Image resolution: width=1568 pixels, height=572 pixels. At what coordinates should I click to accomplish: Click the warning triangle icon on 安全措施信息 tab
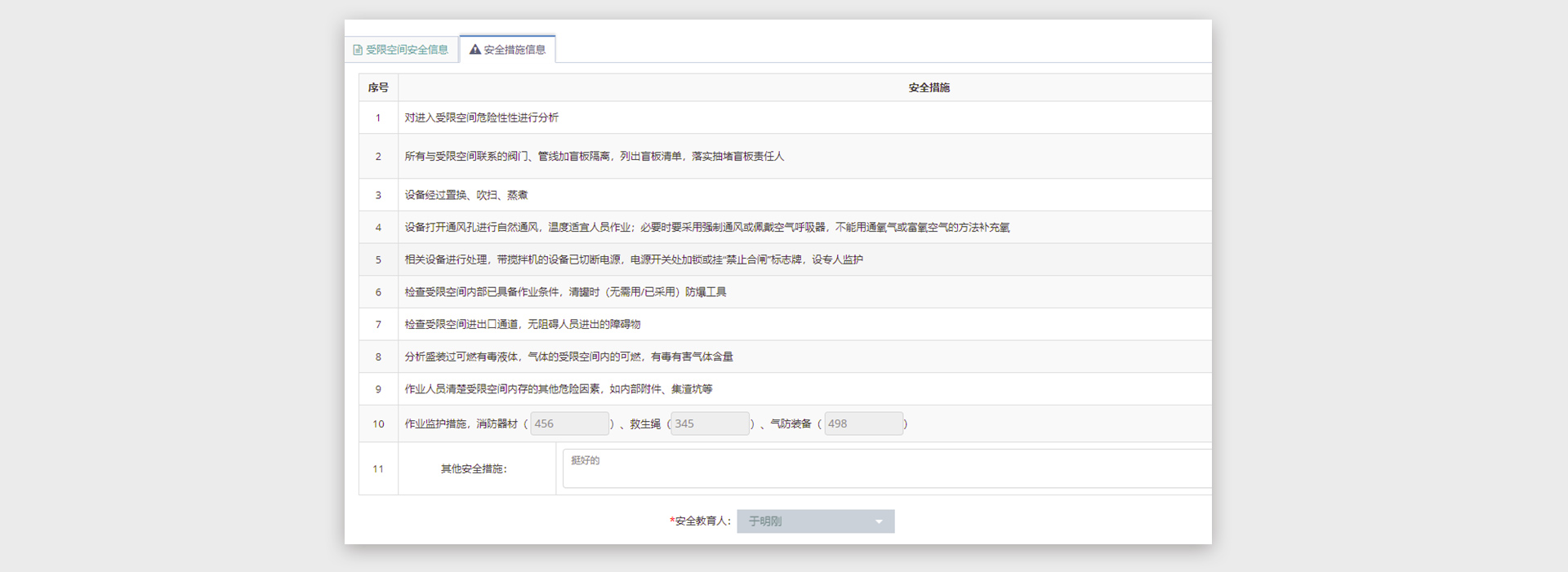click(x=474, y=50)
